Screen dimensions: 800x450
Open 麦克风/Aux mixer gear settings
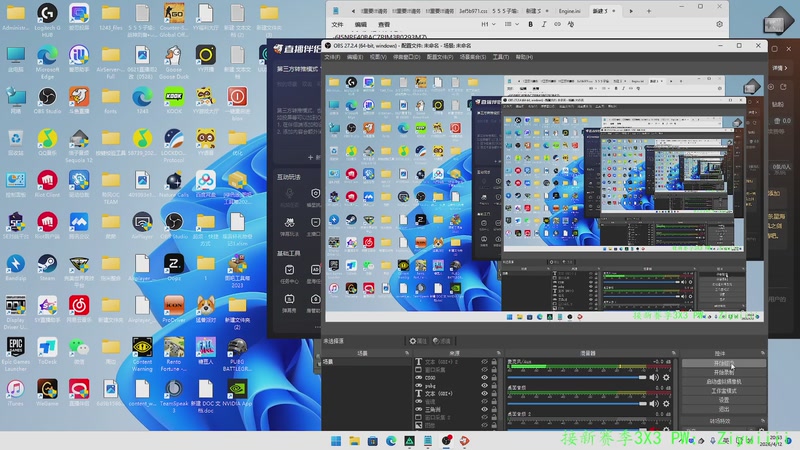666,378
